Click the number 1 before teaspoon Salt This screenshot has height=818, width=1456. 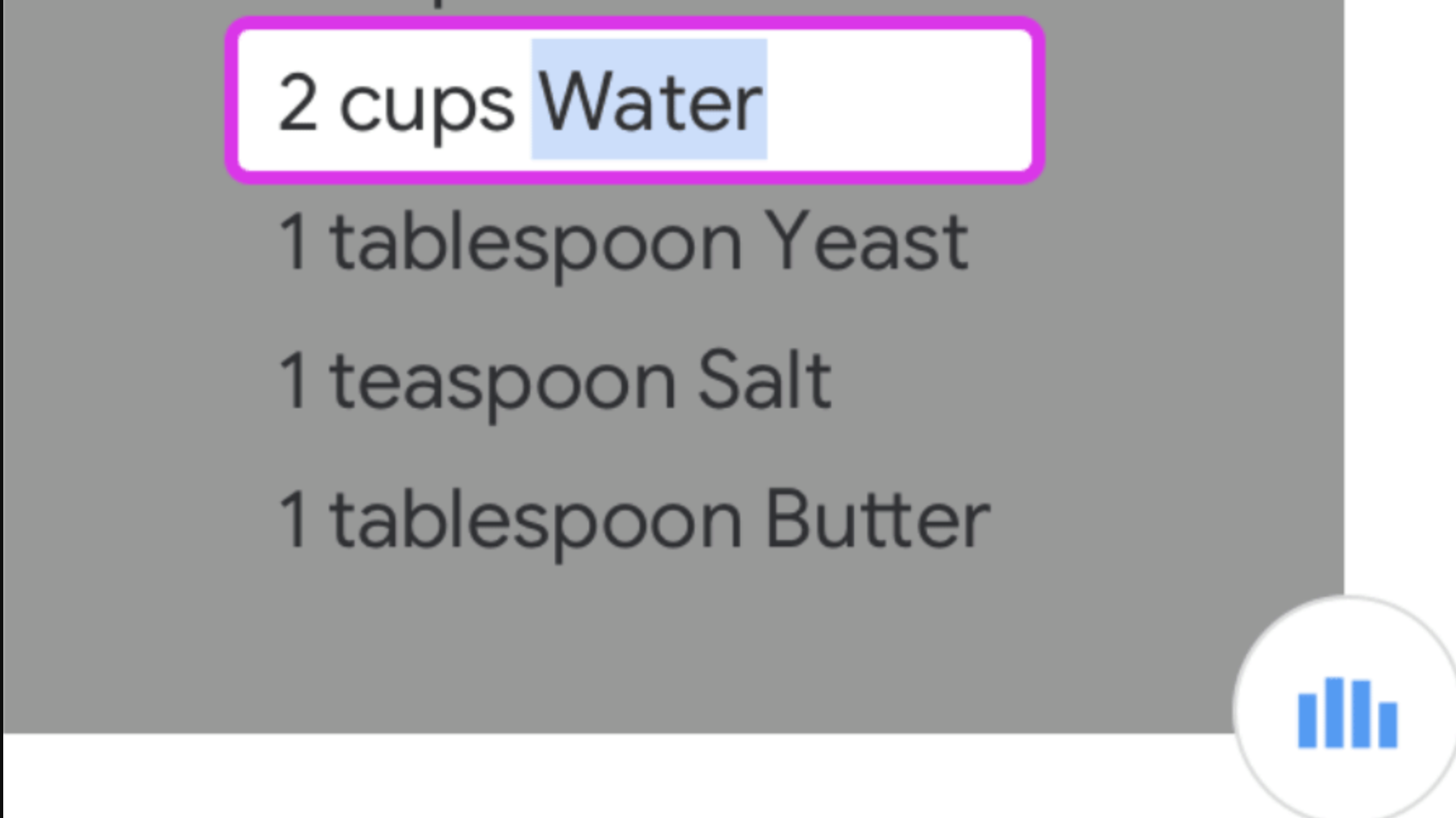click(x=294, y=380)
